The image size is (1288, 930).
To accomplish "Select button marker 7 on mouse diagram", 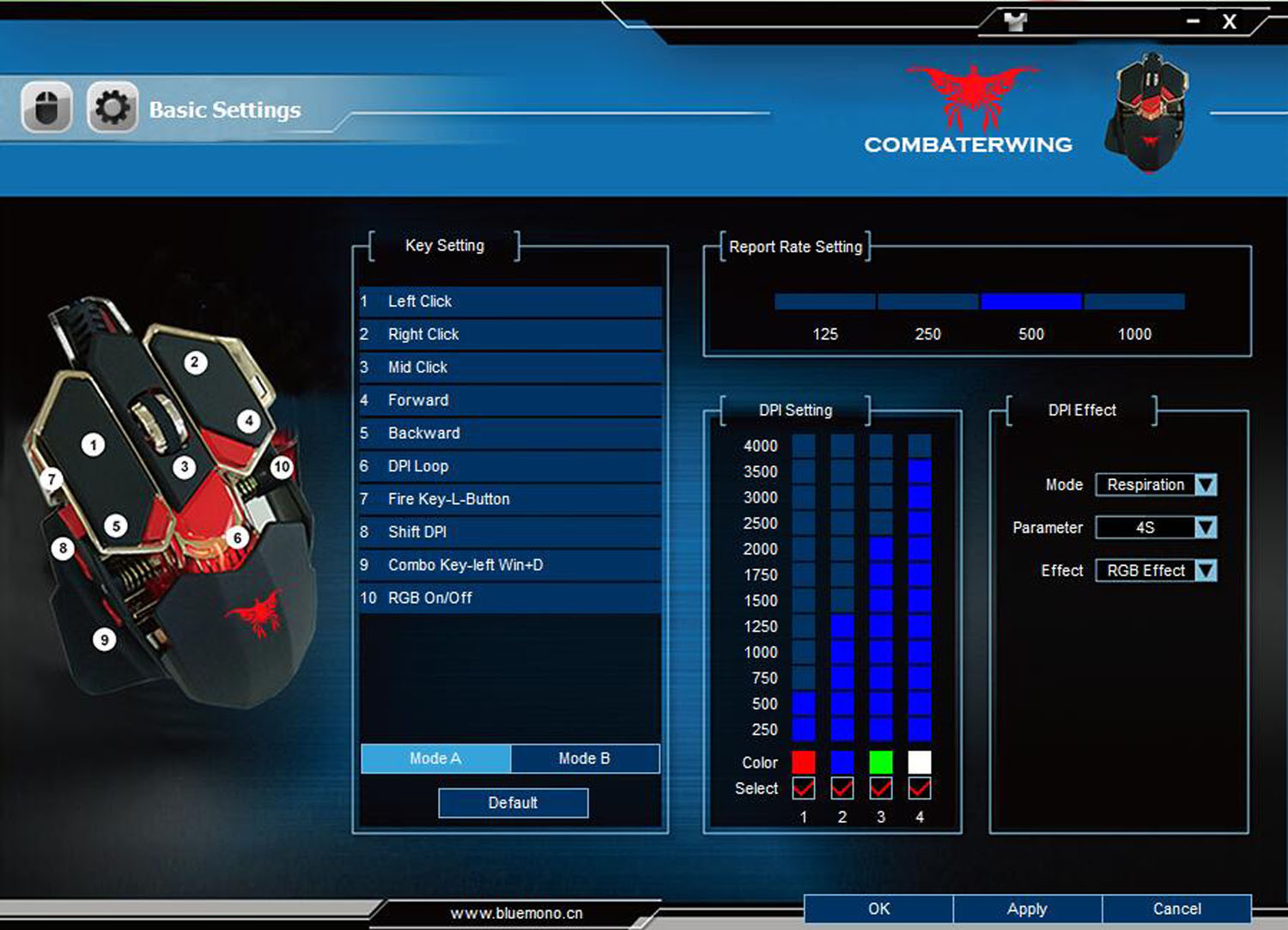I will pos(52,479).
